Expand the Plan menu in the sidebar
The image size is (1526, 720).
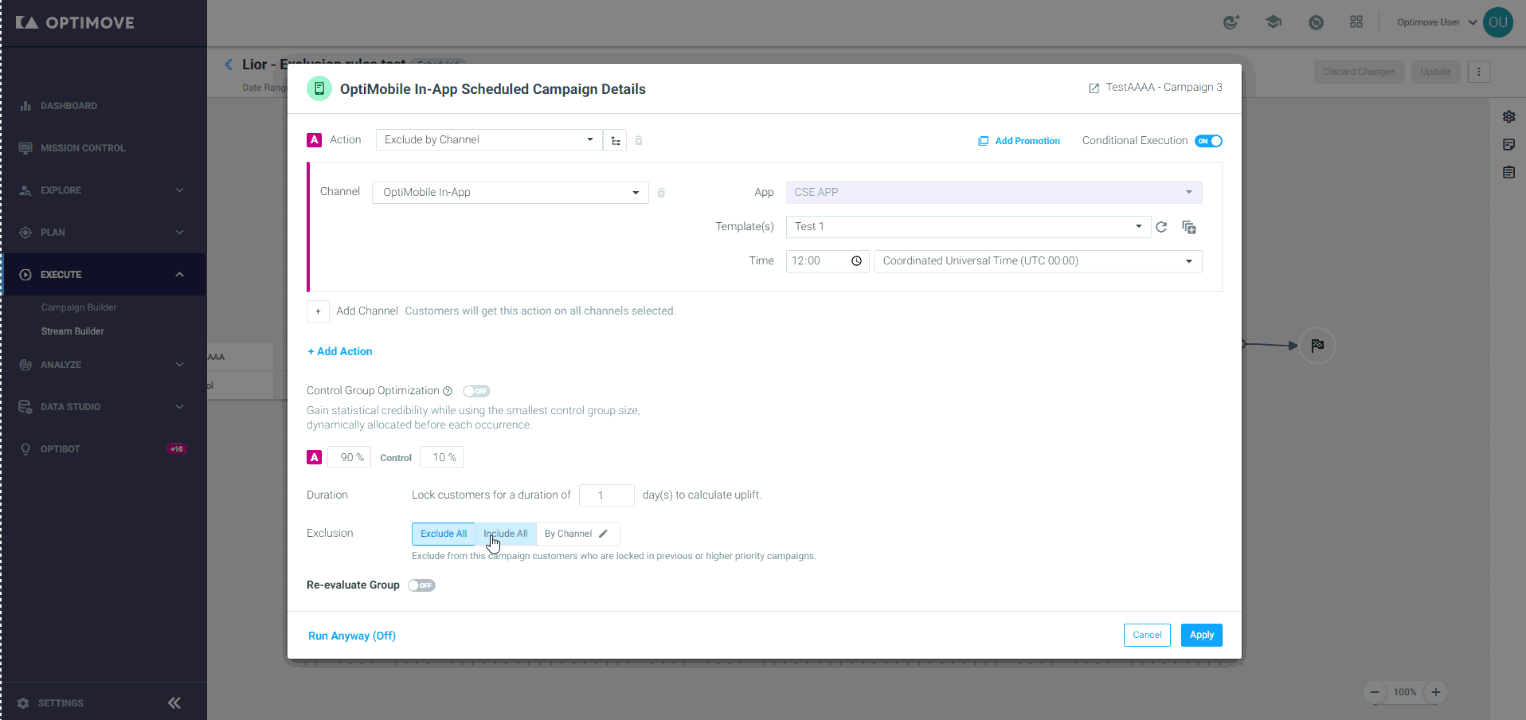pyautogui.click(x=103, y=232)
